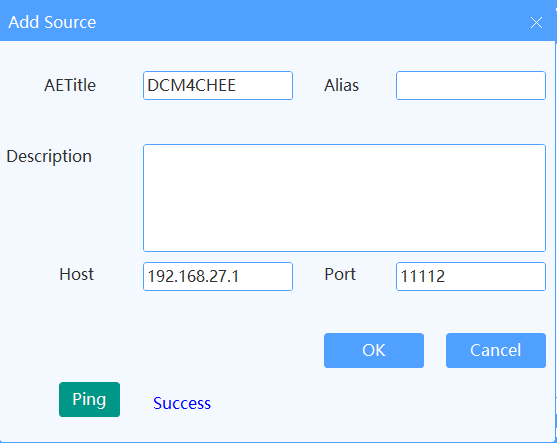557x443 pixels.
Task: Click the Port label text
Action: tap(340, 274)
